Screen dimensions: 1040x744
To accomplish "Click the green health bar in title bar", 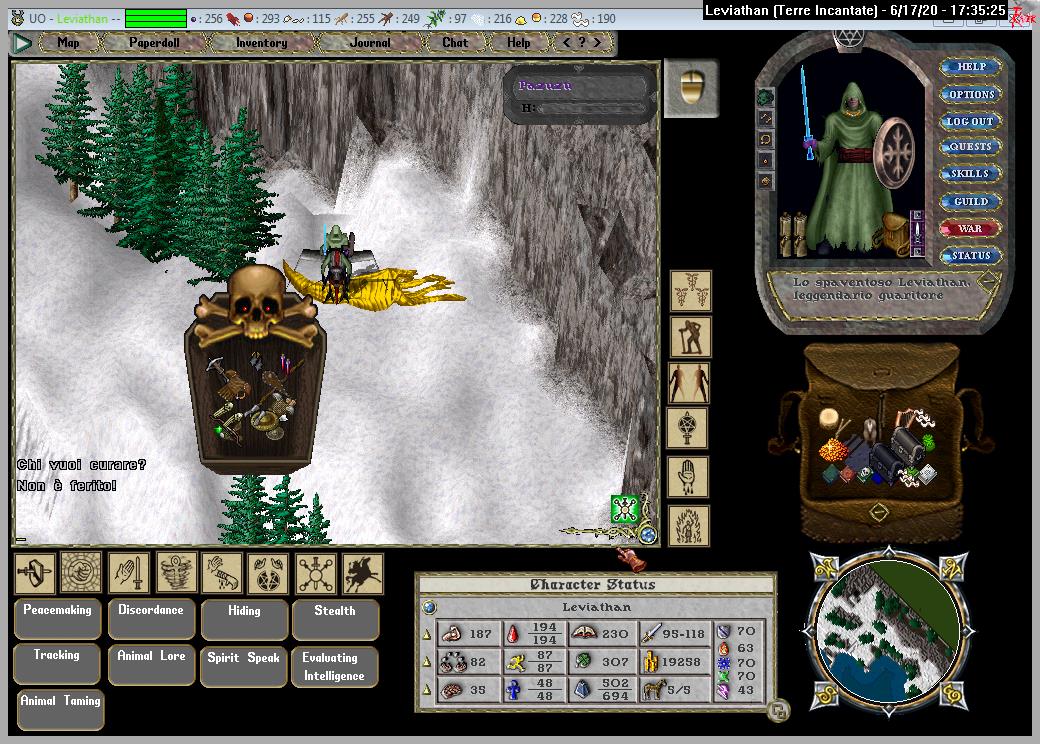I will (155, 19).
